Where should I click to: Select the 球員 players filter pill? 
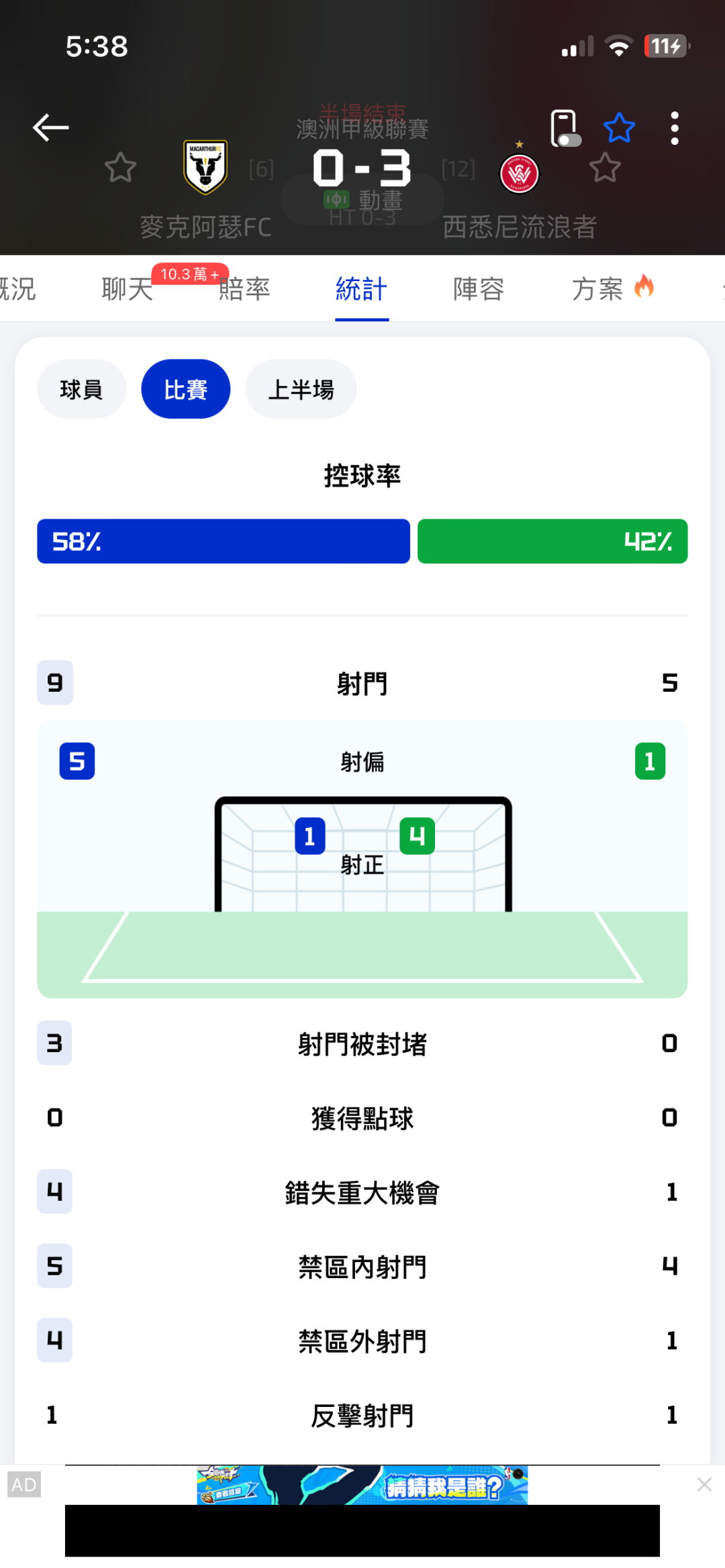click(81, 389)
